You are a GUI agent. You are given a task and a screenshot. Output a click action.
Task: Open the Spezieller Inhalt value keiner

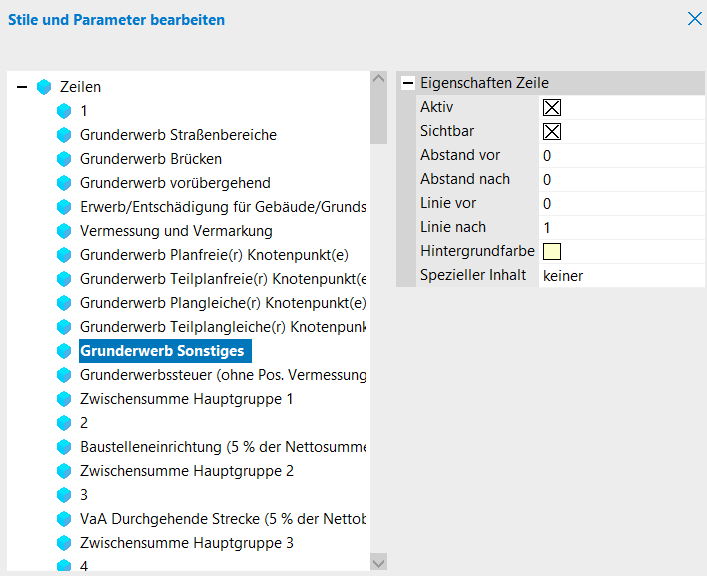620,275
